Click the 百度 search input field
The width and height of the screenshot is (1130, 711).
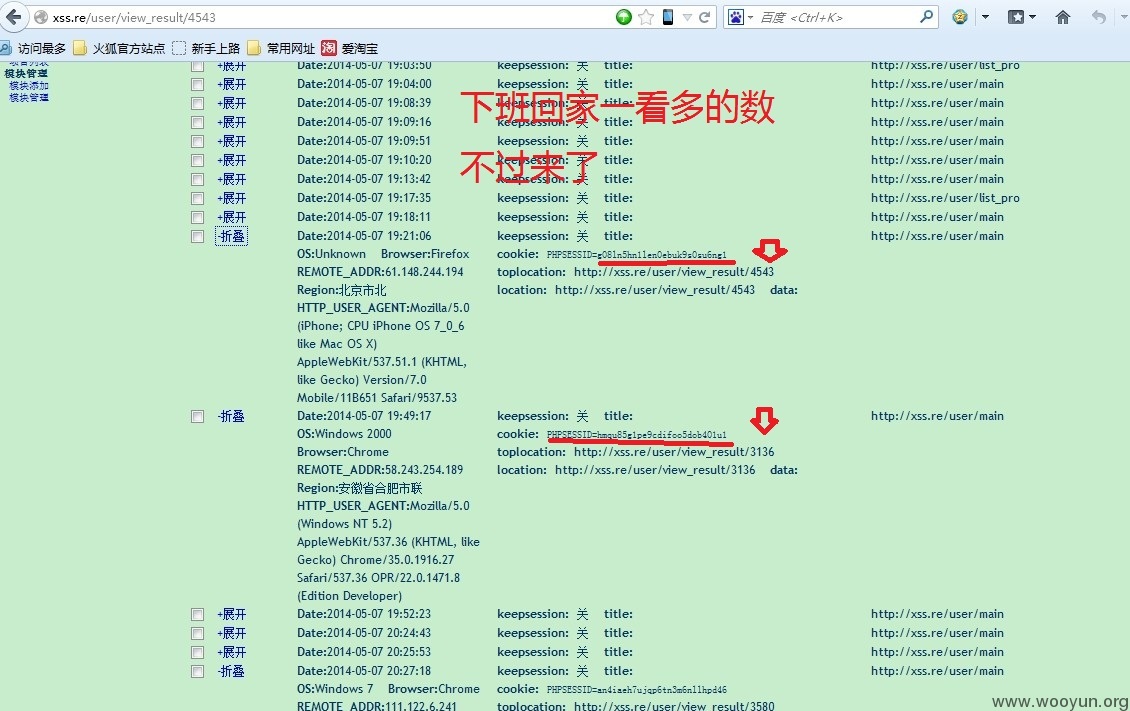pos(838,17)
